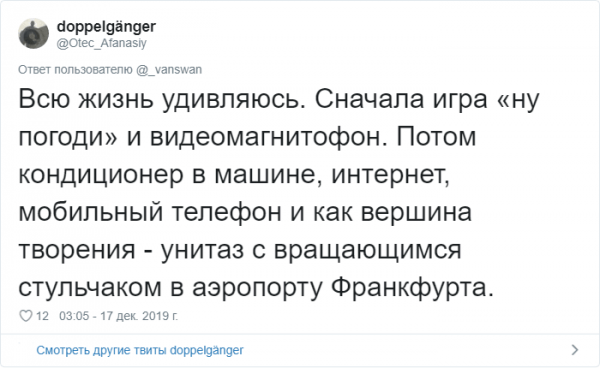
Task: Click the word 'интернет' in the tweet
Action: click(x=387, y=174)
